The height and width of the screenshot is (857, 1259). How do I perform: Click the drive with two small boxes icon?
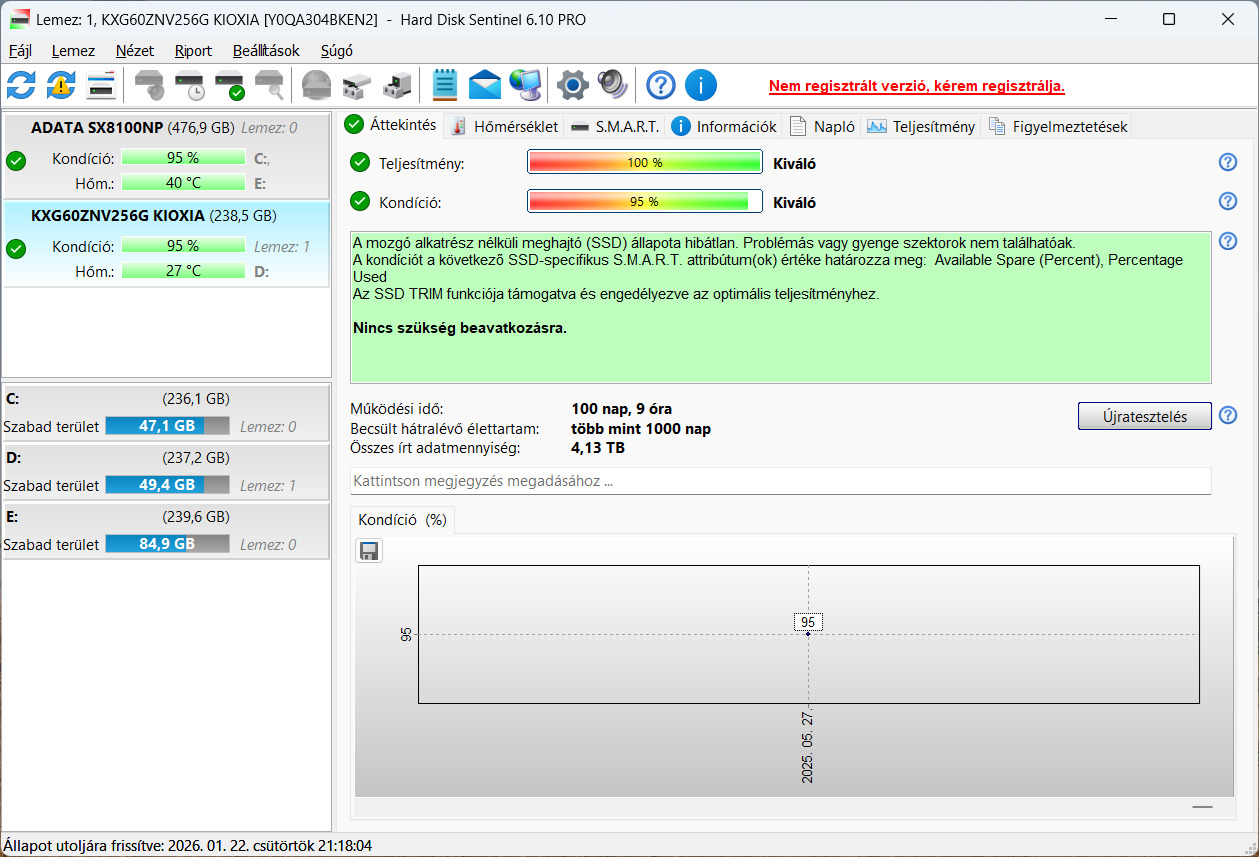[356, 85]
